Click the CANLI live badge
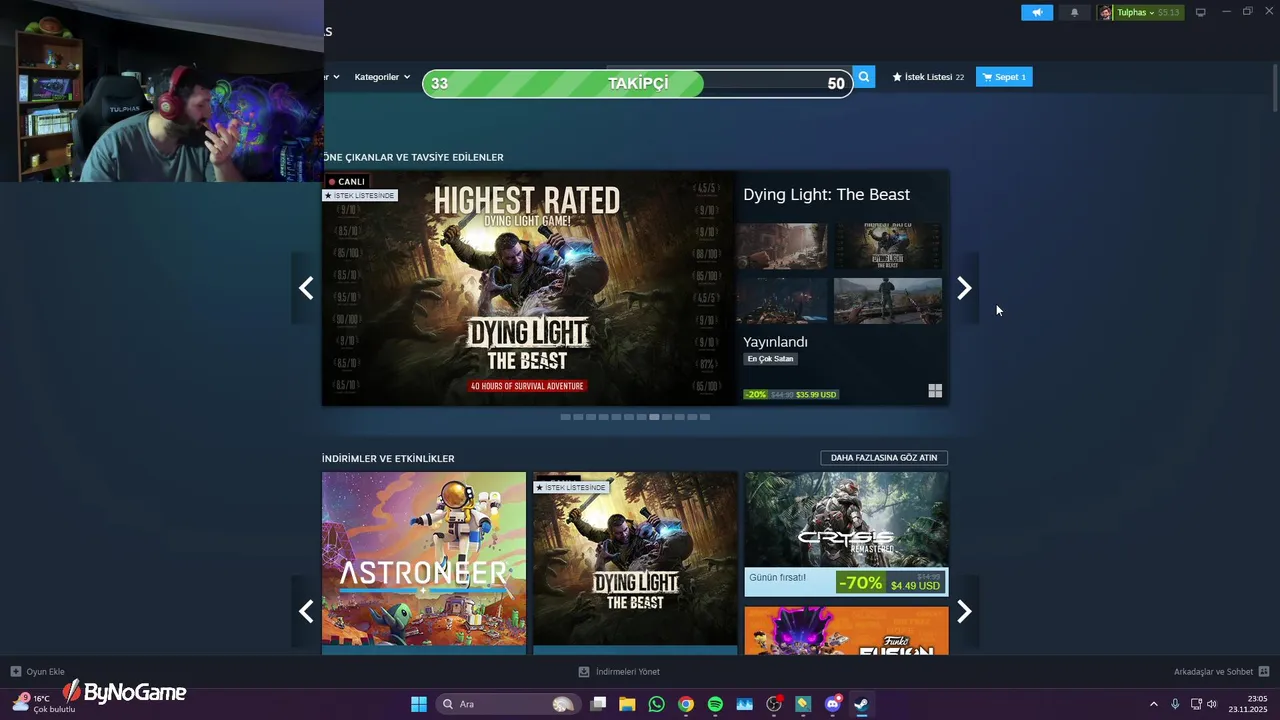The height and width of the screenshot is (720, 1280). click(346, 181)
